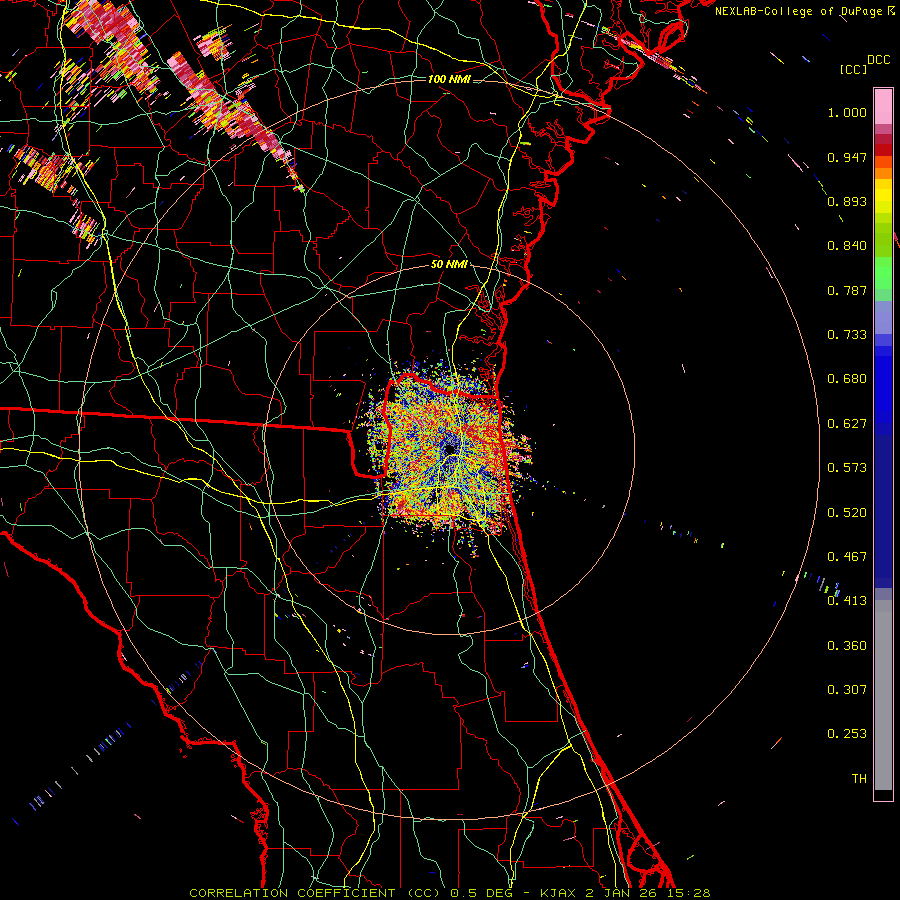This screenshot has height=900, width=900.
Task: Click the 0.627 scale value
Action: click(x=847, y=424)
